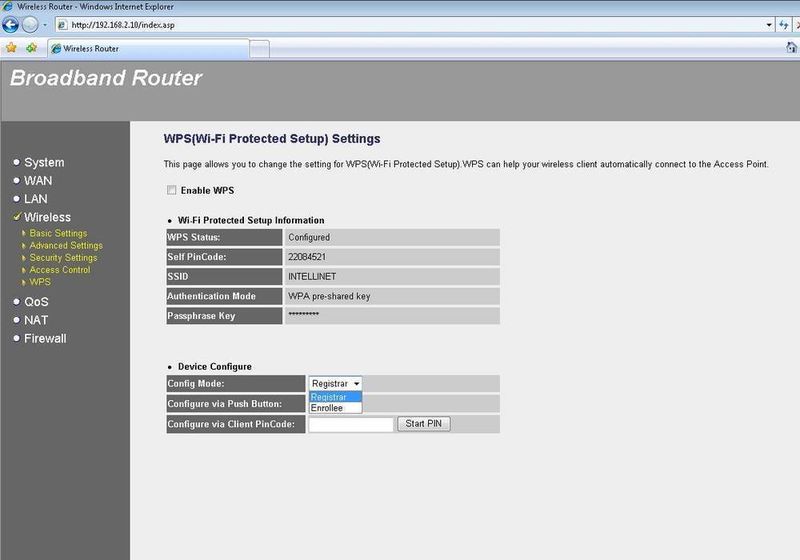This screenshot has height=560, width=800.
Task: Click the WPA pre-shared key authentication value
Action: 329,296
